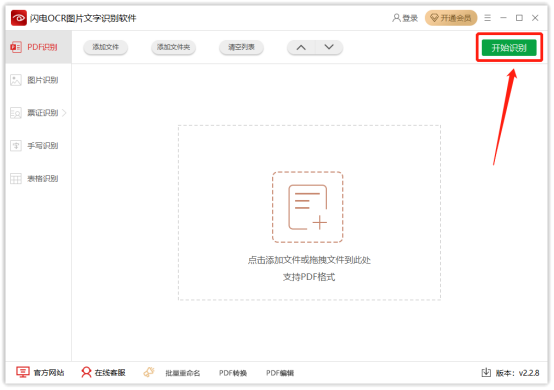This screenshot has height=390, width=554.
Task: Select the PDF识别 tab
Action: coord(38,47)
